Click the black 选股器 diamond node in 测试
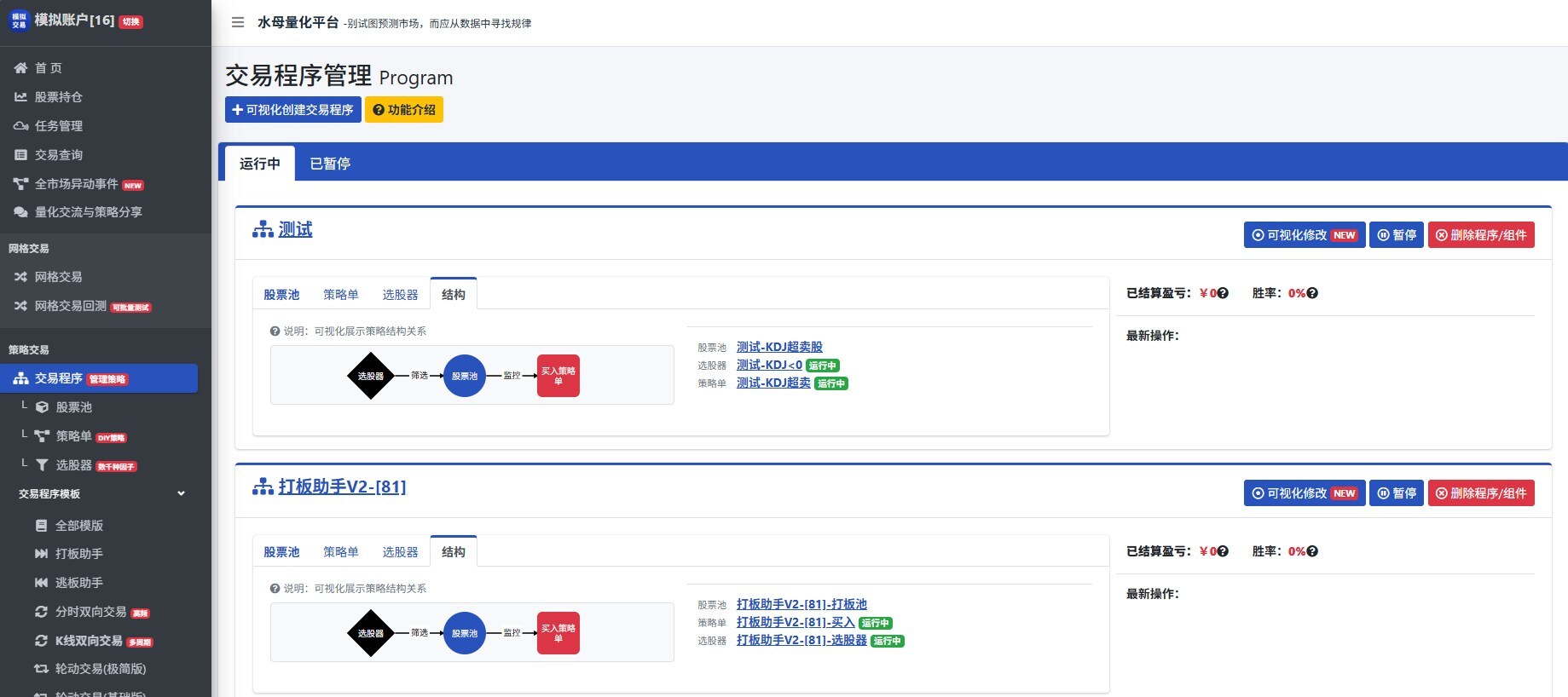Viewport: 1568px width, 697px height. [x=371, y=376]
